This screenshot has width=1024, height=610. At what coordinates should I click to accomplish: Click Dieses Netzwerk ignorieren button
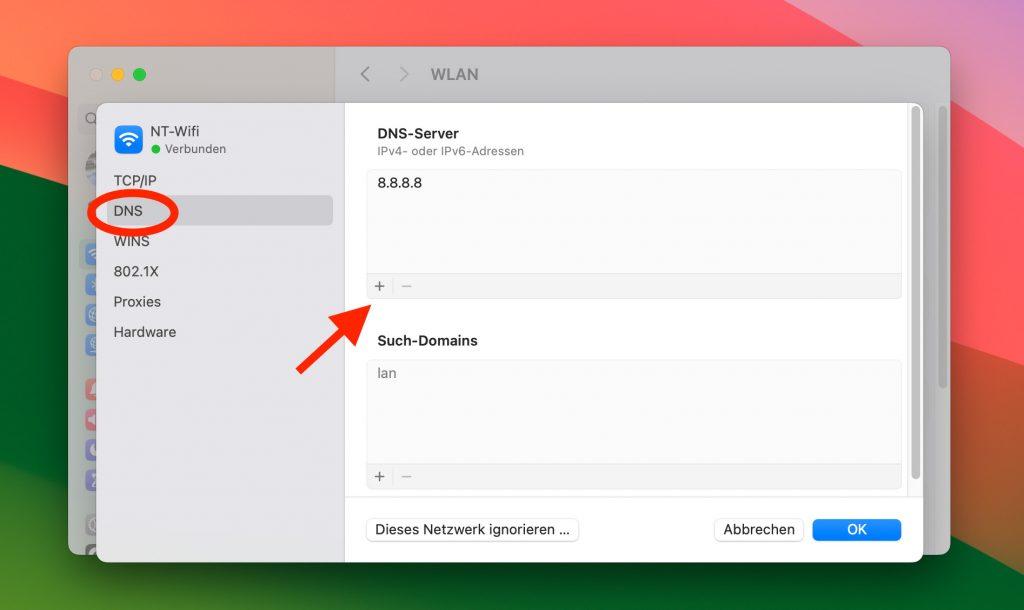click(472, 530)
